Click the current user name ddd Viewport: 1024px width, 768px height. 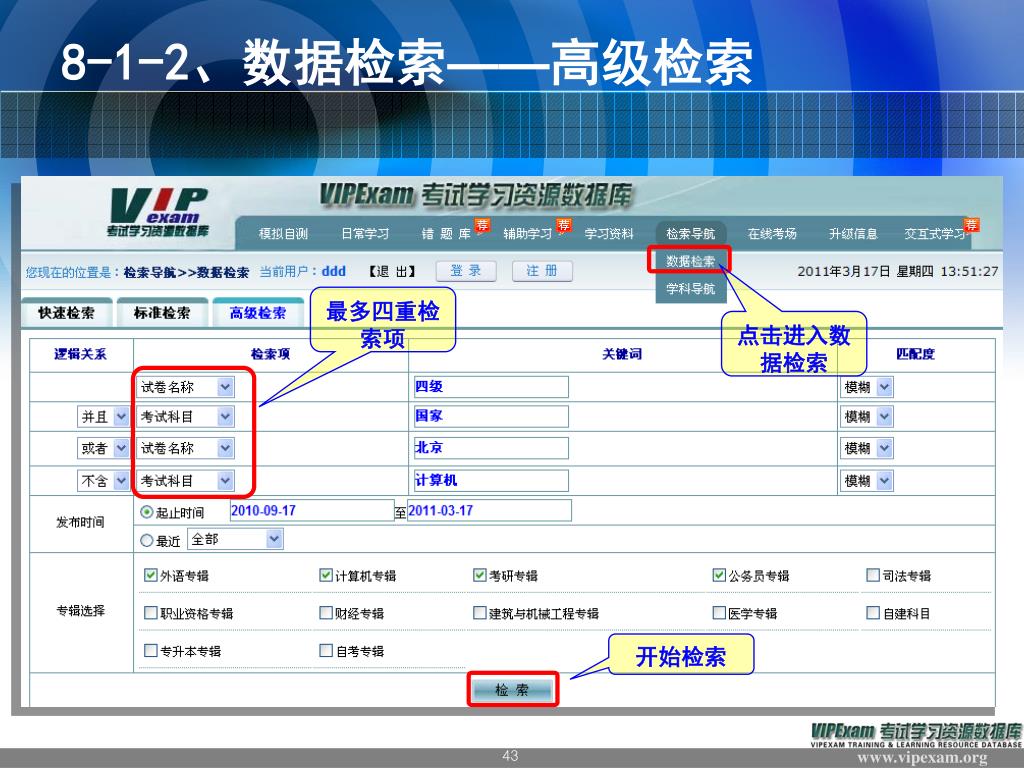[x=334, y=271]
